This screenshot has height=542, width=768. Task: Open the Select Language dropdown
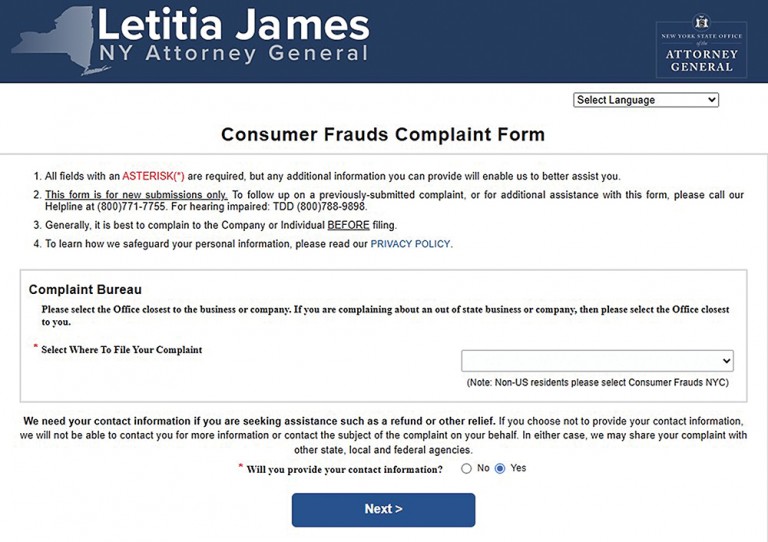(x=646, y=100)
